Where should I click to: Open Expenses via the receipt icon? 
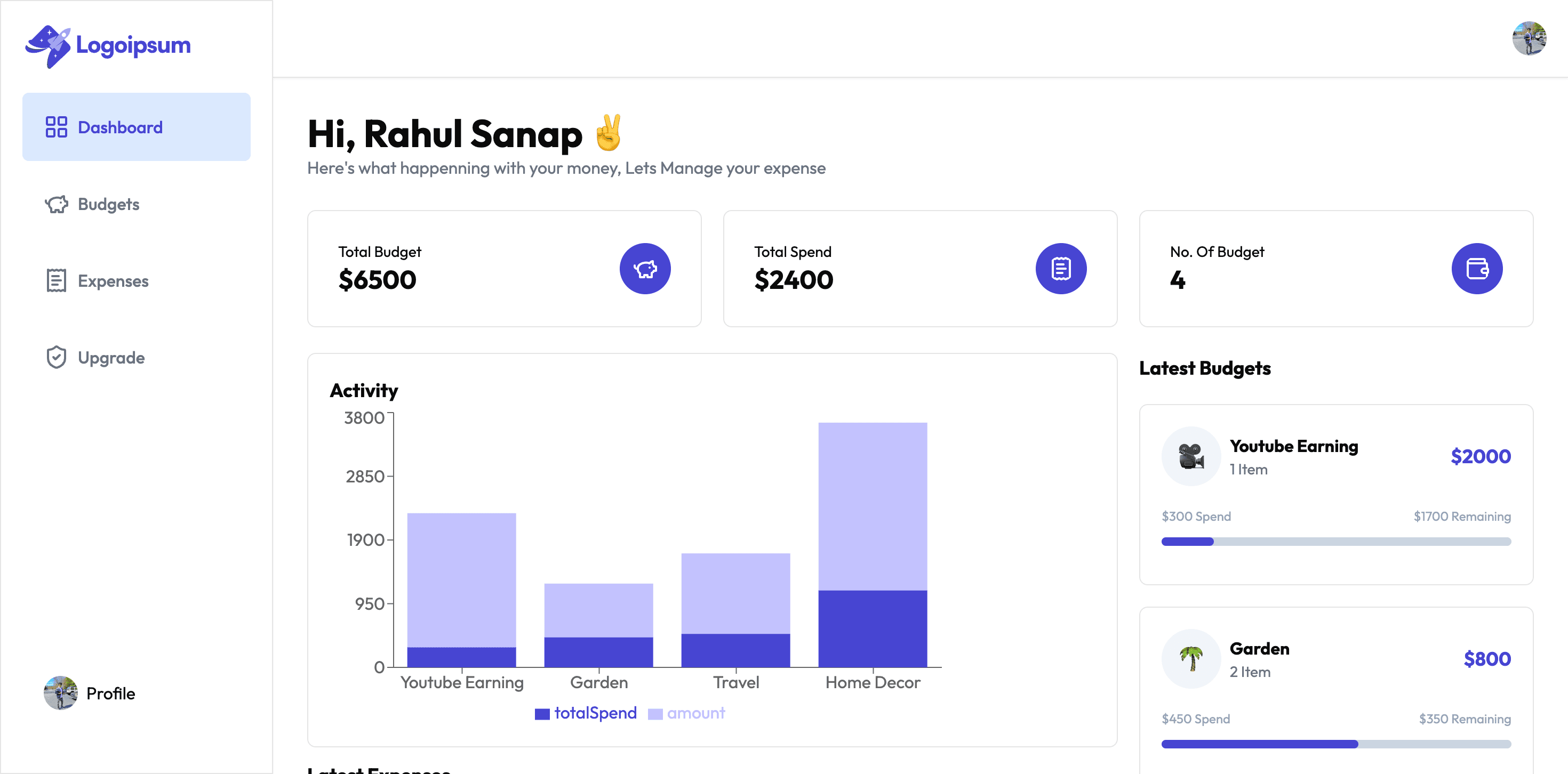coord(57,280)
